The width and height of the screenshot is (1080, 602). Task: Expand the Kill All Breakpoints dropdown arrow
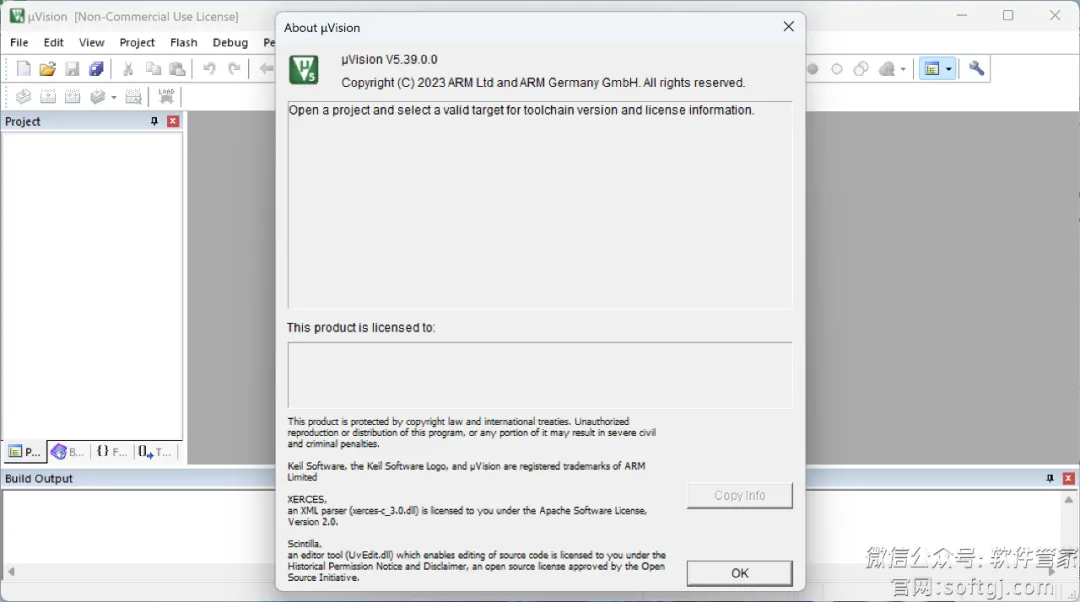[x=903, y=69]
